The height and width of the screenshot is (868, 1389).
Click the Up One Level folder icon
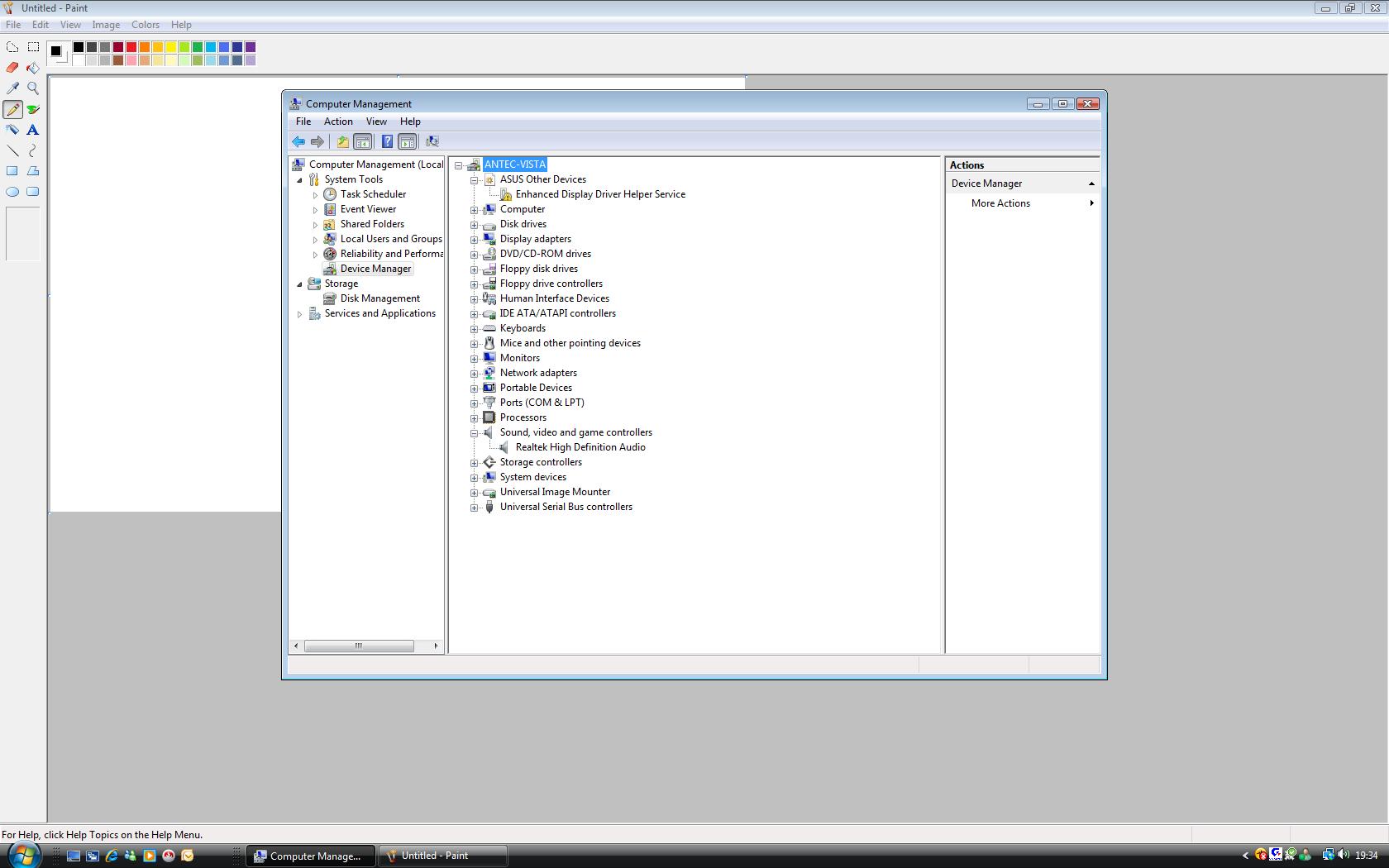[342, 141]
